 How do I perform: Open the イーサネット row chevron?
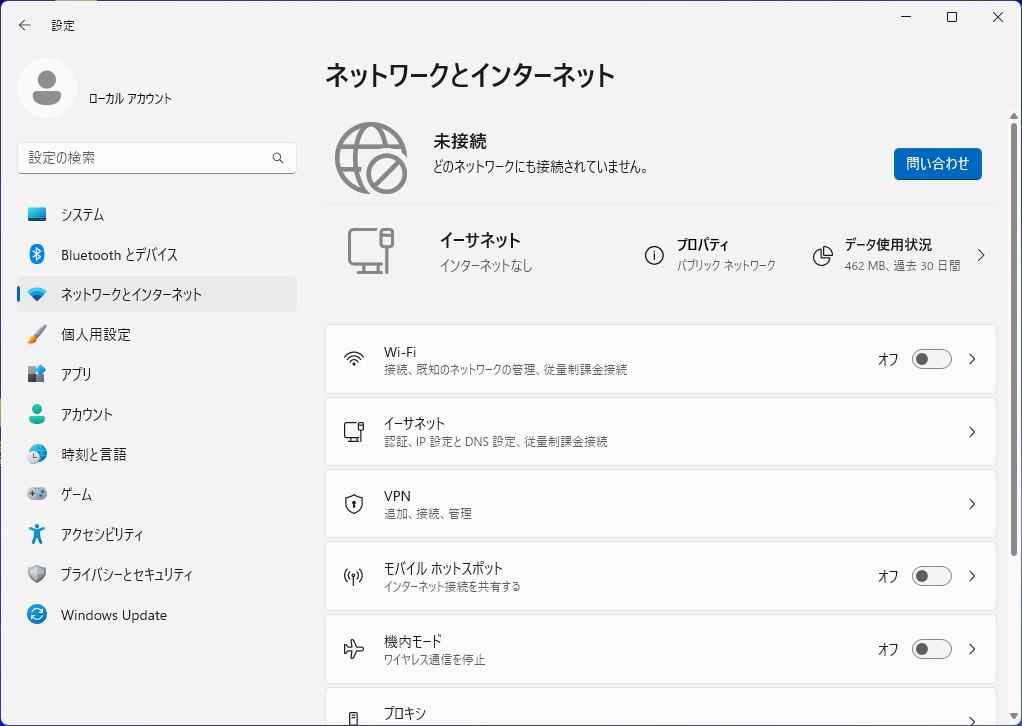[972, 432]
